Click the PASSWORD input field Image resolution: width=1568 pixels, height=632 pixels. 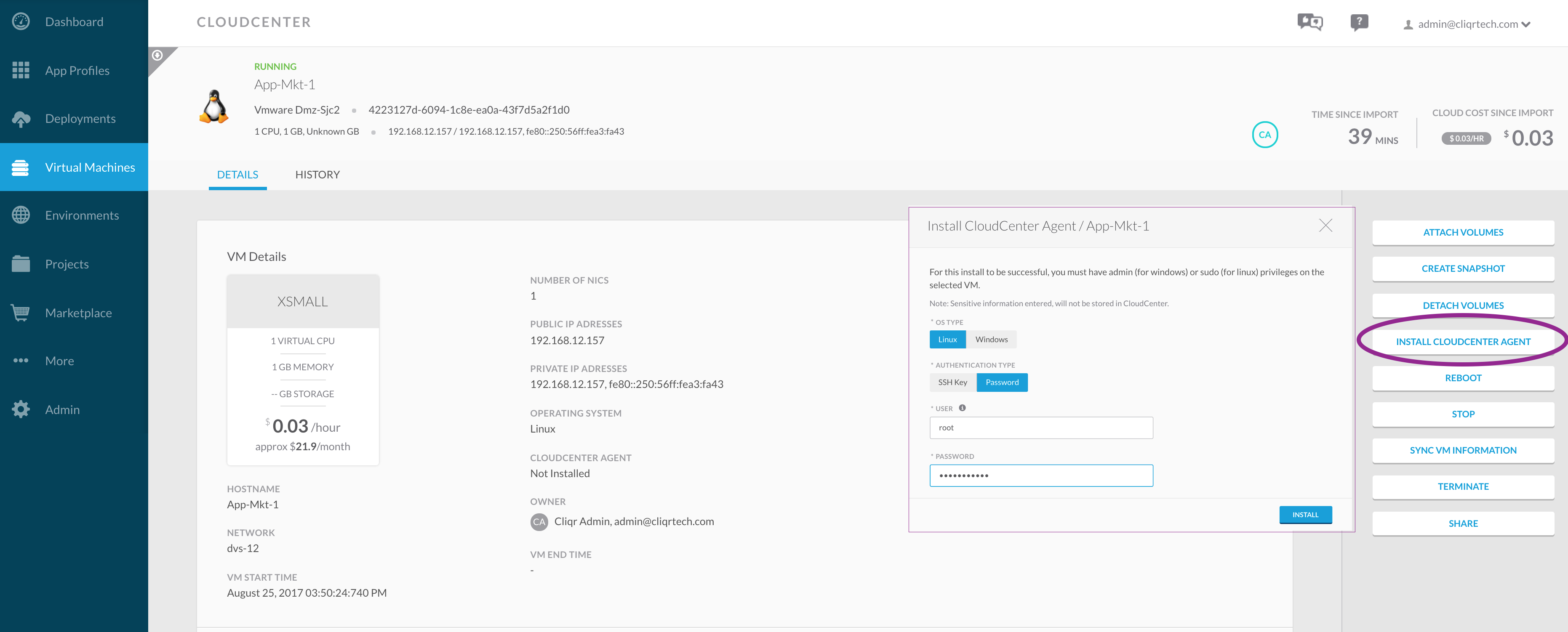(1041, 475)
